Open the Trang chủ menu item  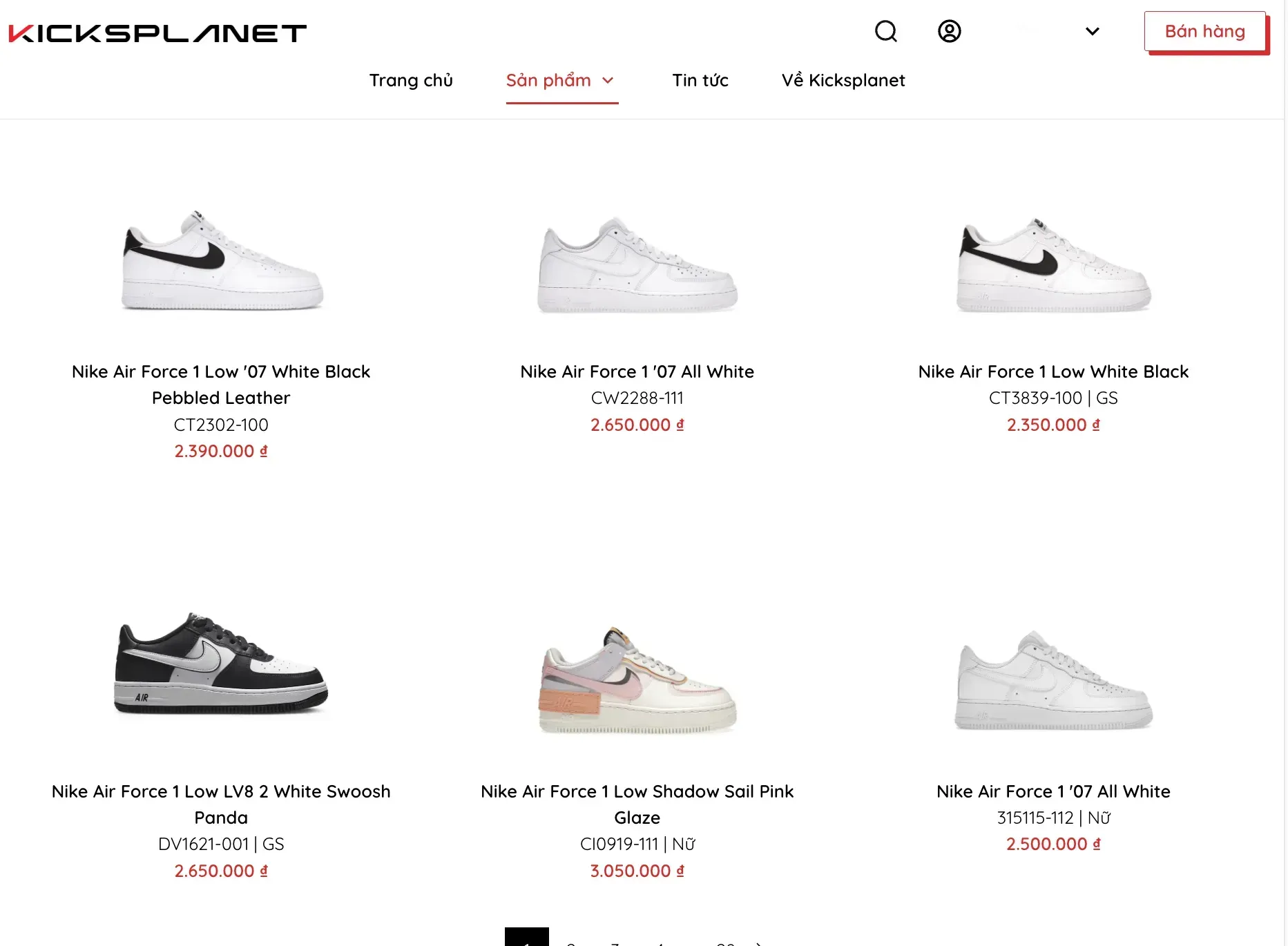point(411,80)
